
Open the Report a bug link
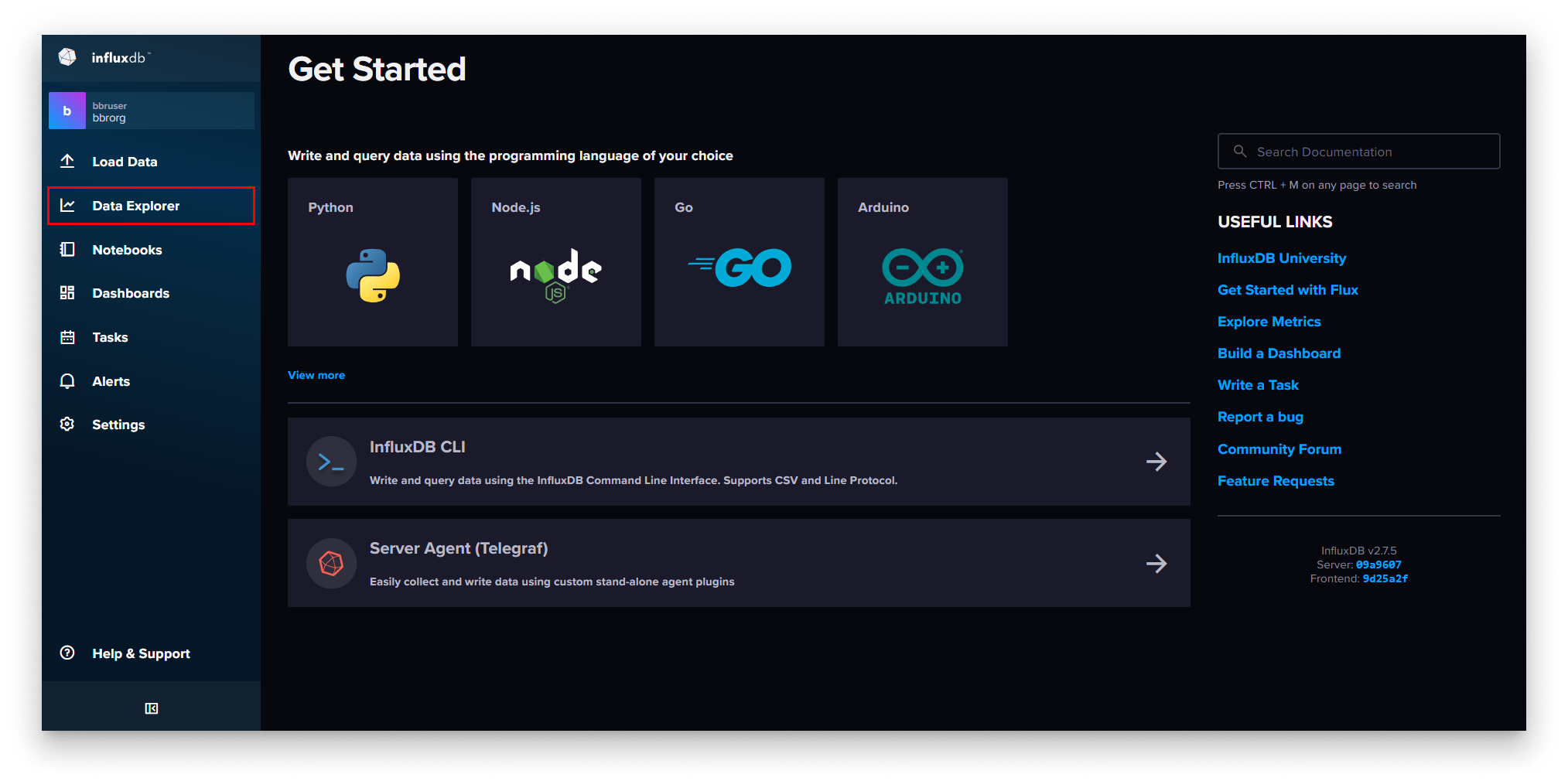coord(1260,417)
